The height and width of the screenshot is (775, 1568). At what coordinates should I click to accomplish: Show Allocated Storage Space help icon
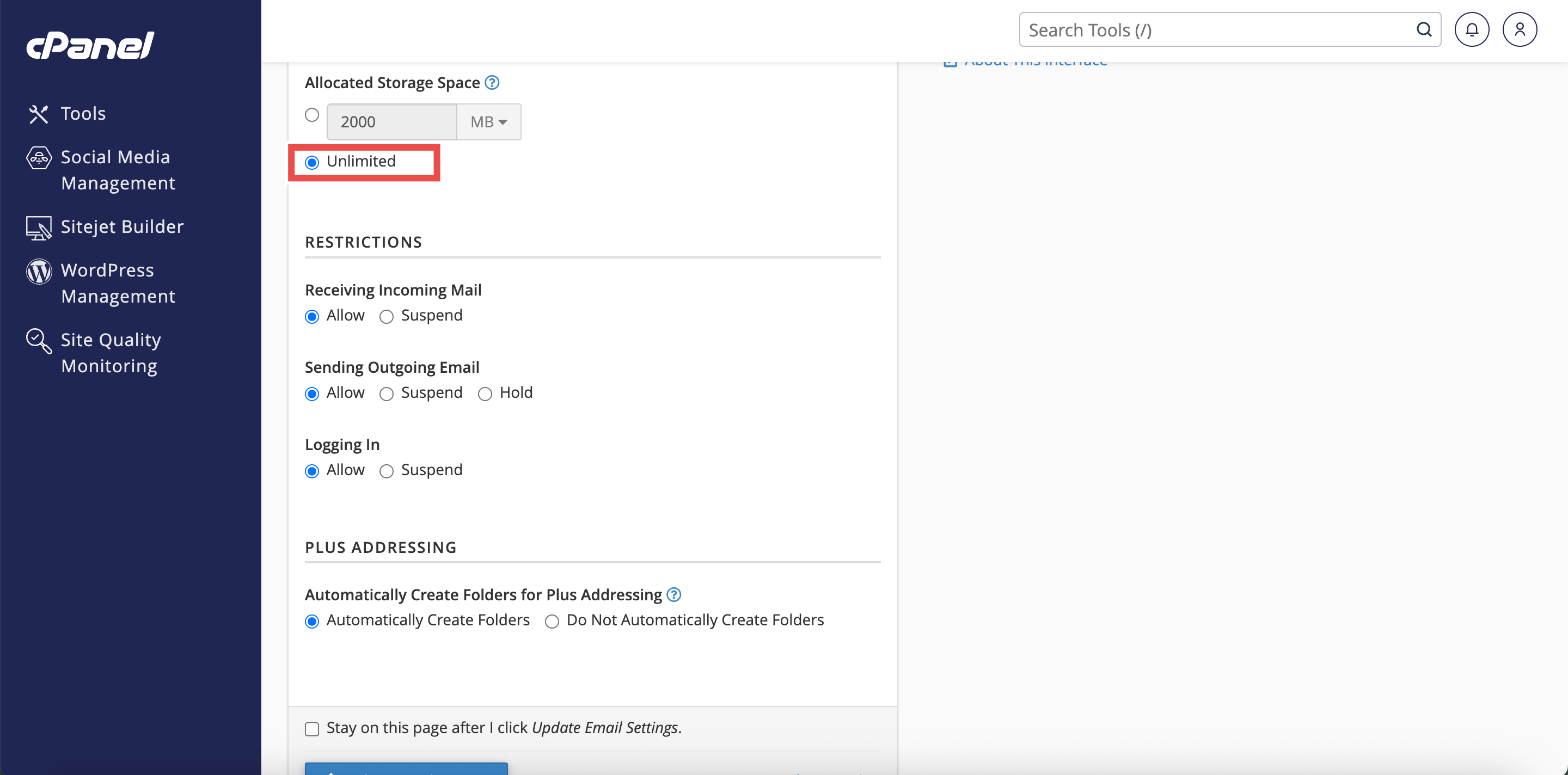pos(492,82)
